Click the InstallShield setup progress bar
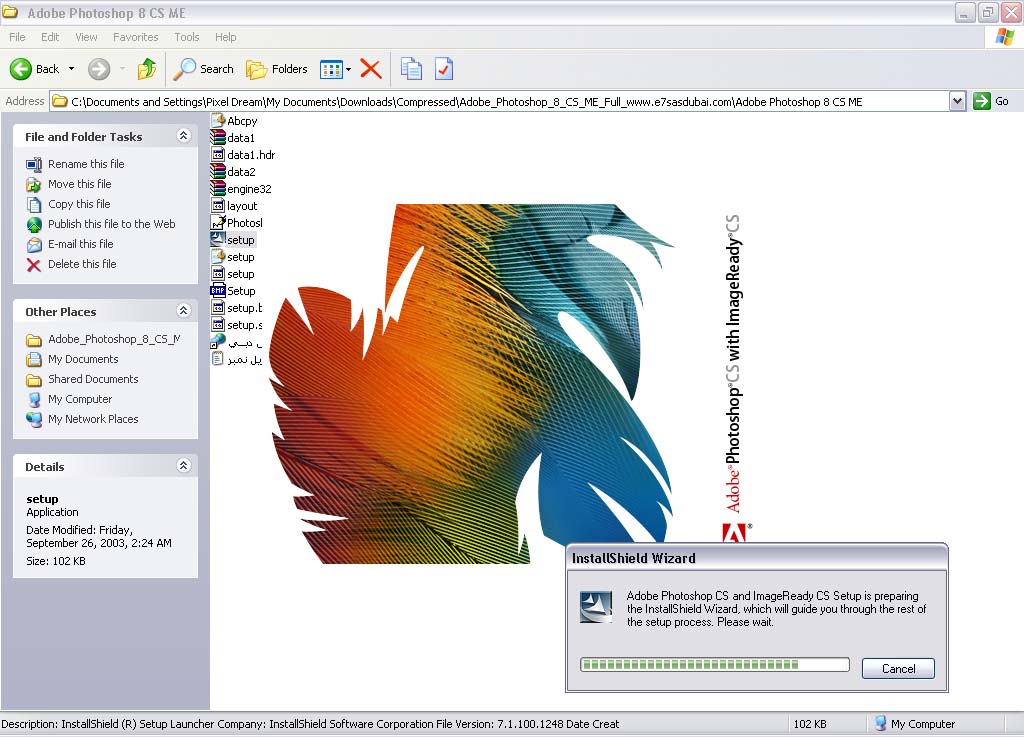Viewport: 1024px width, 737px height. click(714, 665)
